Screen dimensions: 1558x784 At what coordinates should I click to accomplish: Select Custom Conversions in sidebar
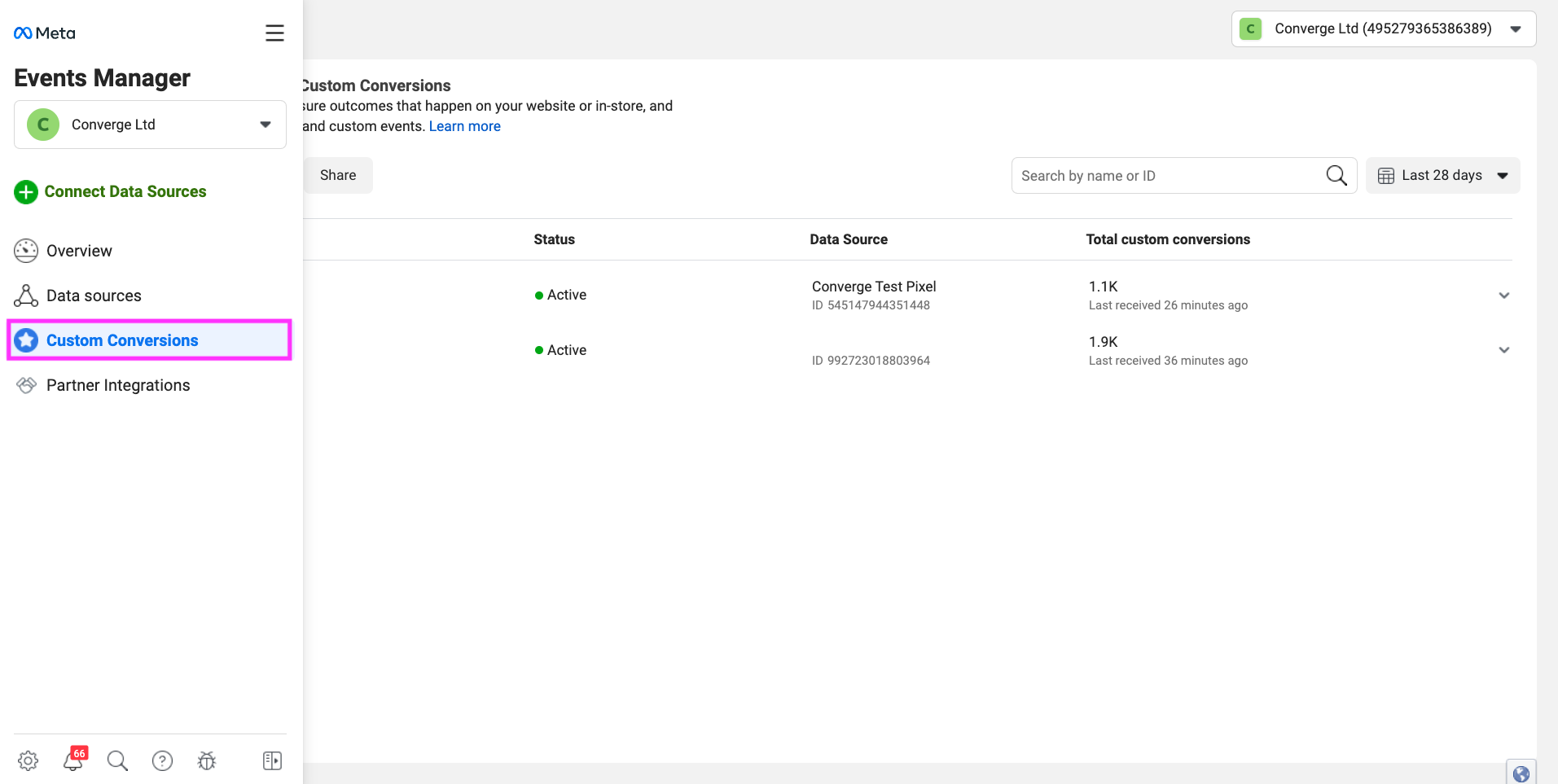150,340
